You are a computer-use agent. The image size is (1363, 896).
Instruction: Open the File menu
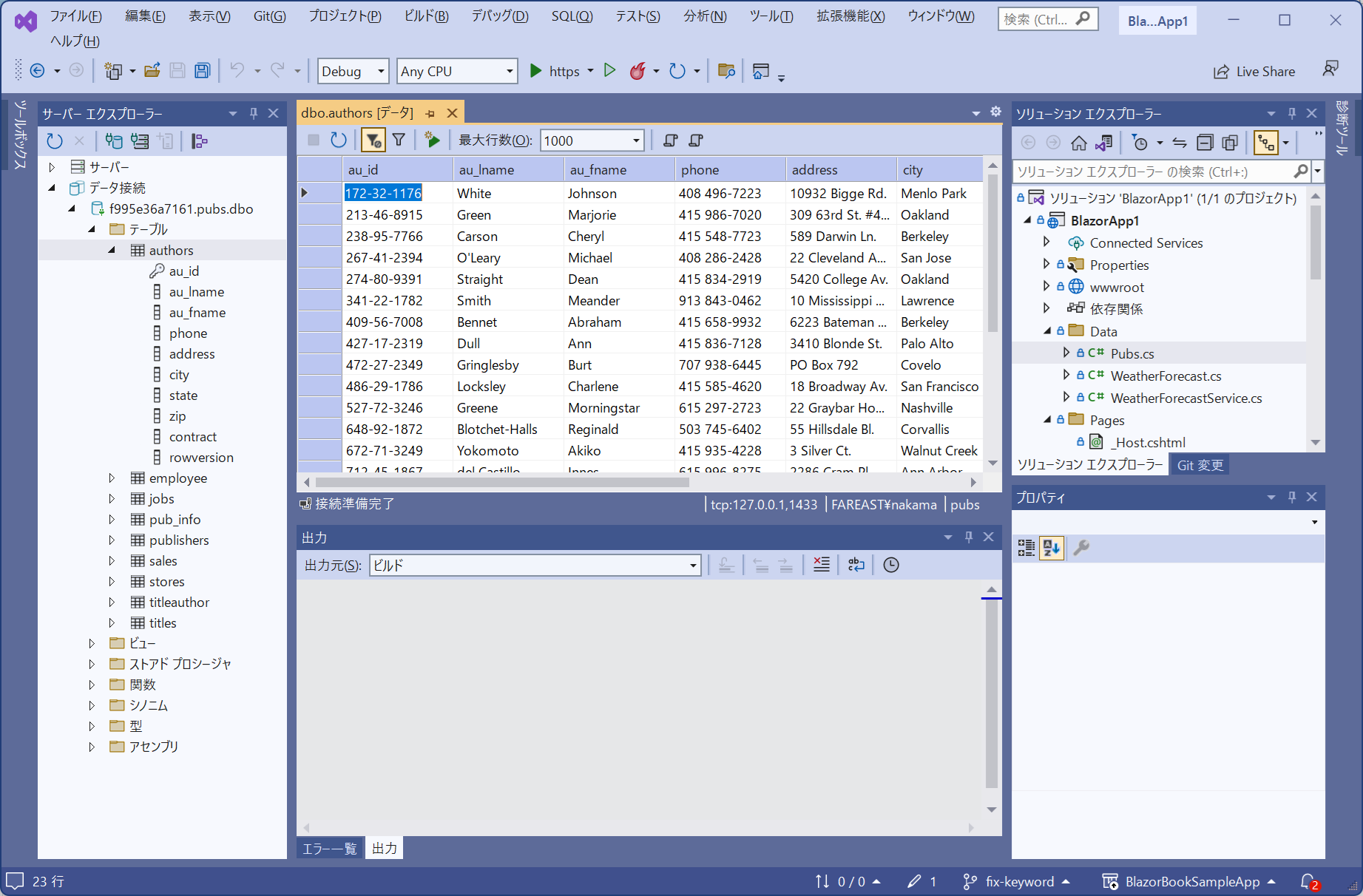75,16
